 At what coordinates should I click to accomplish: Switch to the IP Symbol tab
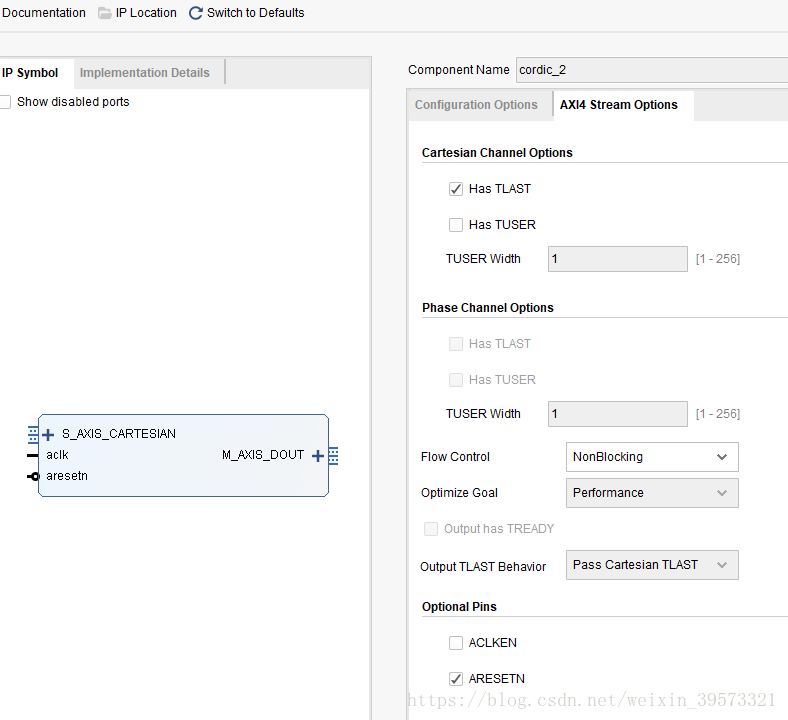coord(30,73)
